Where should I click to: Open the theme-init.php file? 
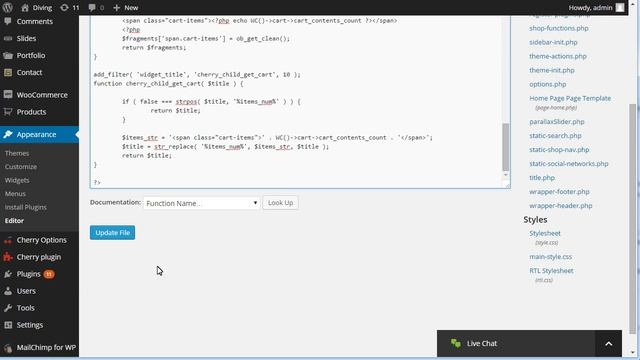click(552, 70)
